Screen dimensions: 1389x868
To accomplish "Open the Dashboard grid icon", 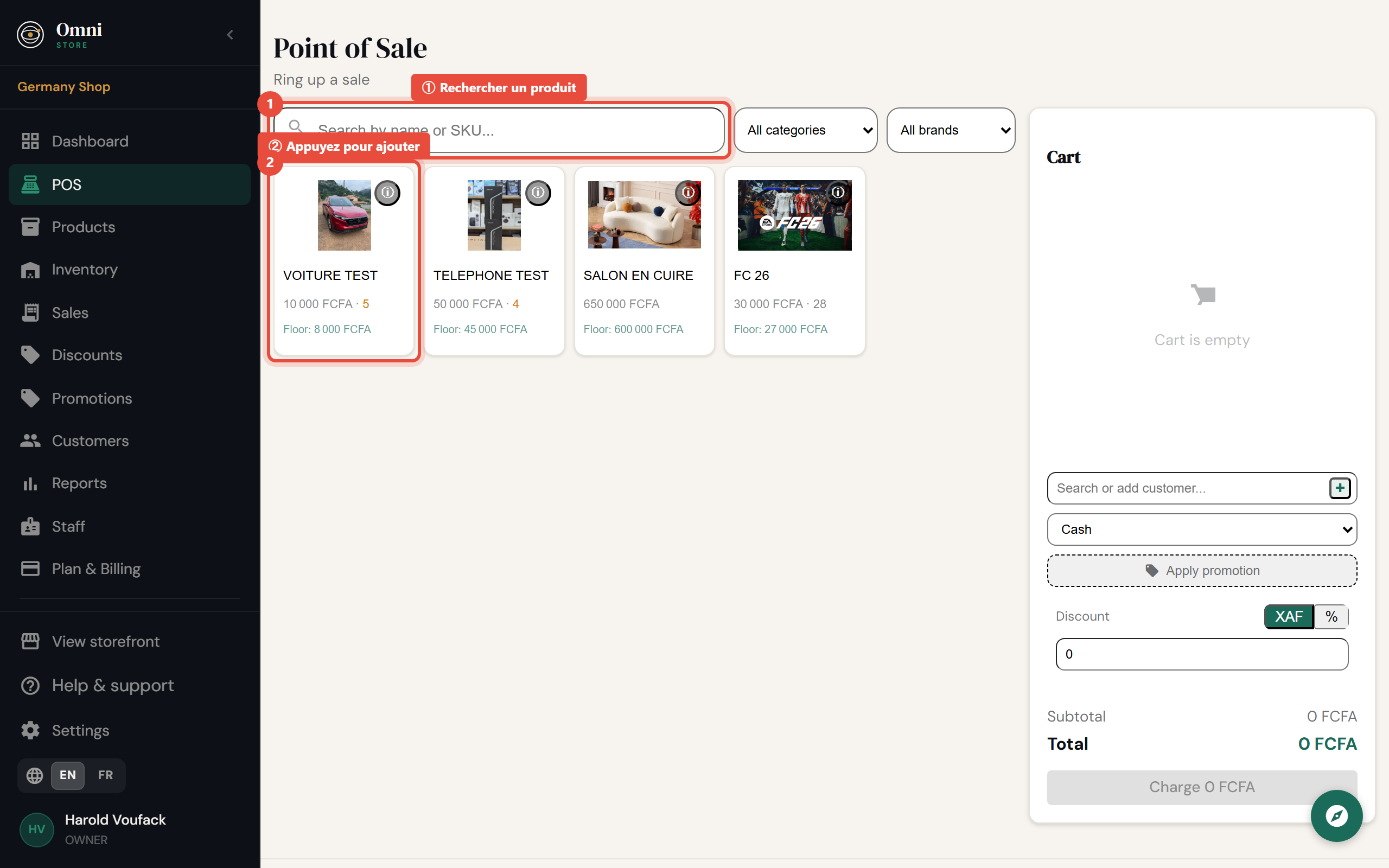I will 30,141.
